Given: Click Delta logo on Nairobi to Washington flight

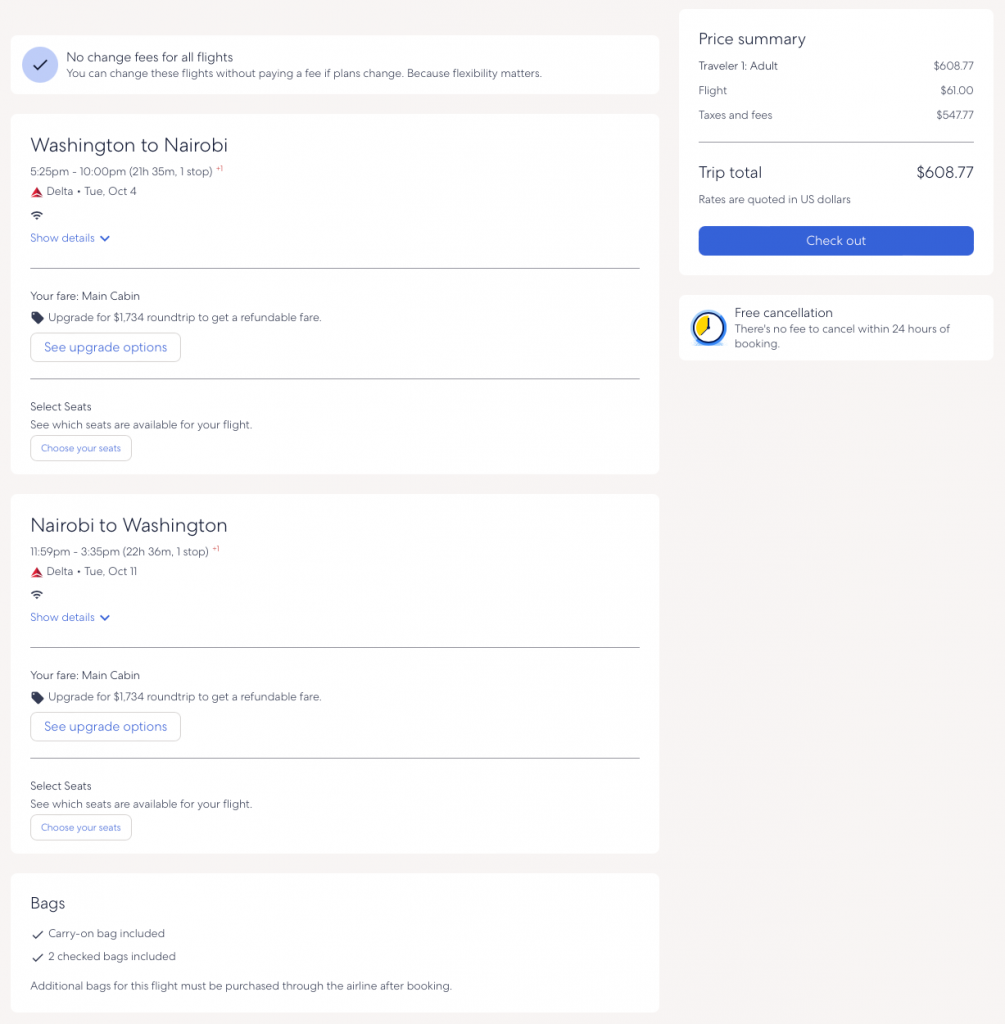Looking at the screenshot, I should point(37,572).
